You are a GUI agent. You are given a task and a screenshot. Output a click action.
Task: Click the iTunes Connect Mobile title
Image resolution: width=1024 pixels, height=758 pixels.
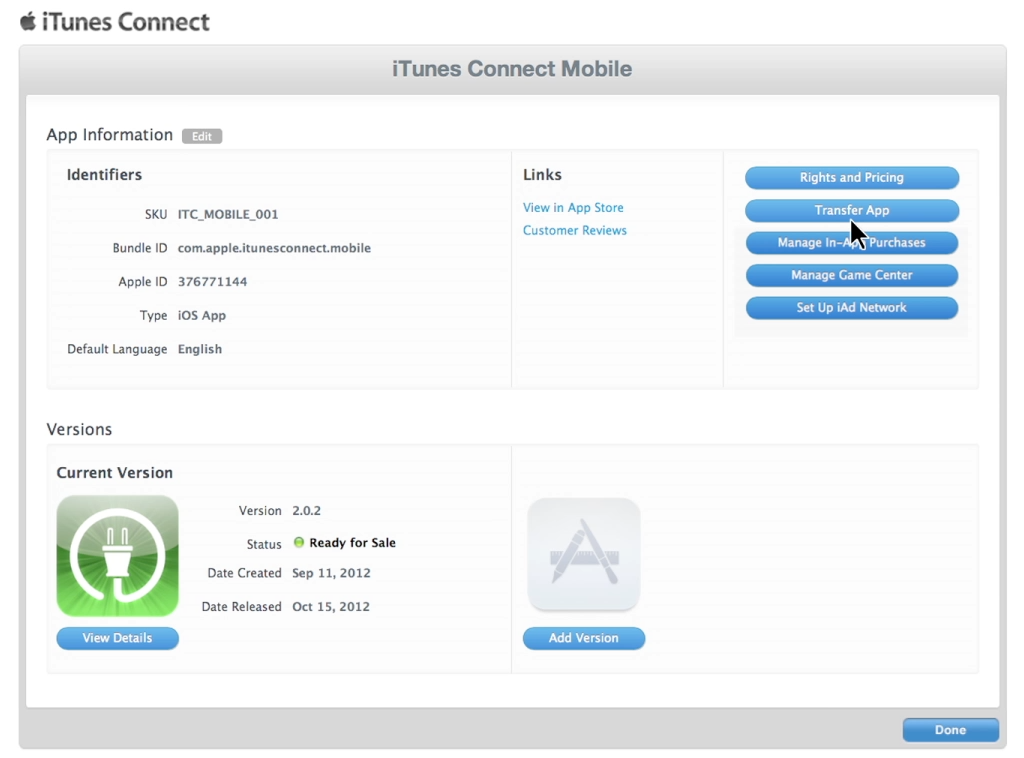[512, 69]
